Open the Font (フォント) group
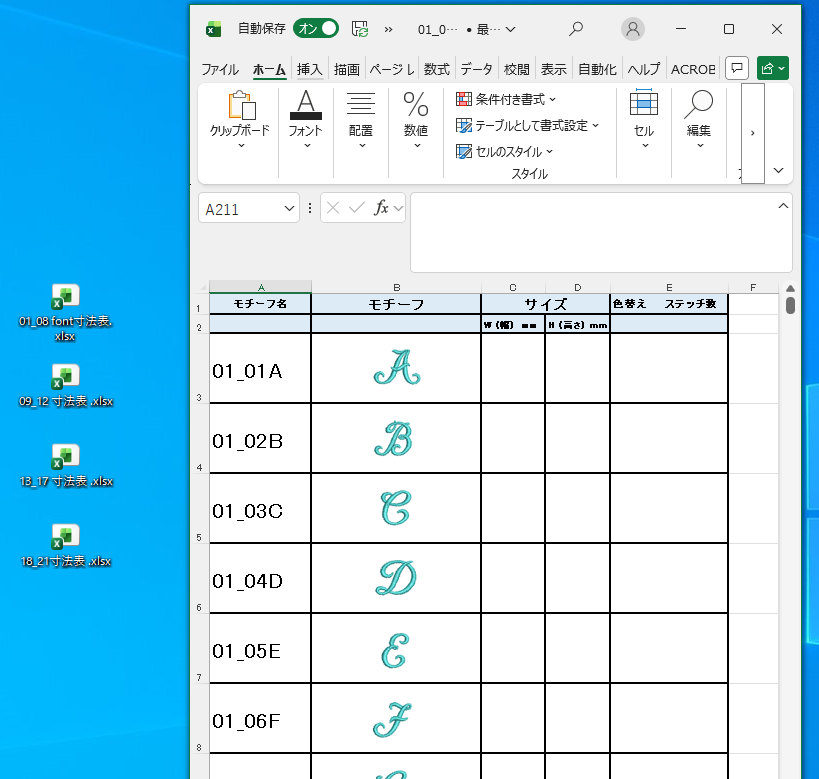The width and height of the screenshot is (819, 779). click(x=305, y=120)
